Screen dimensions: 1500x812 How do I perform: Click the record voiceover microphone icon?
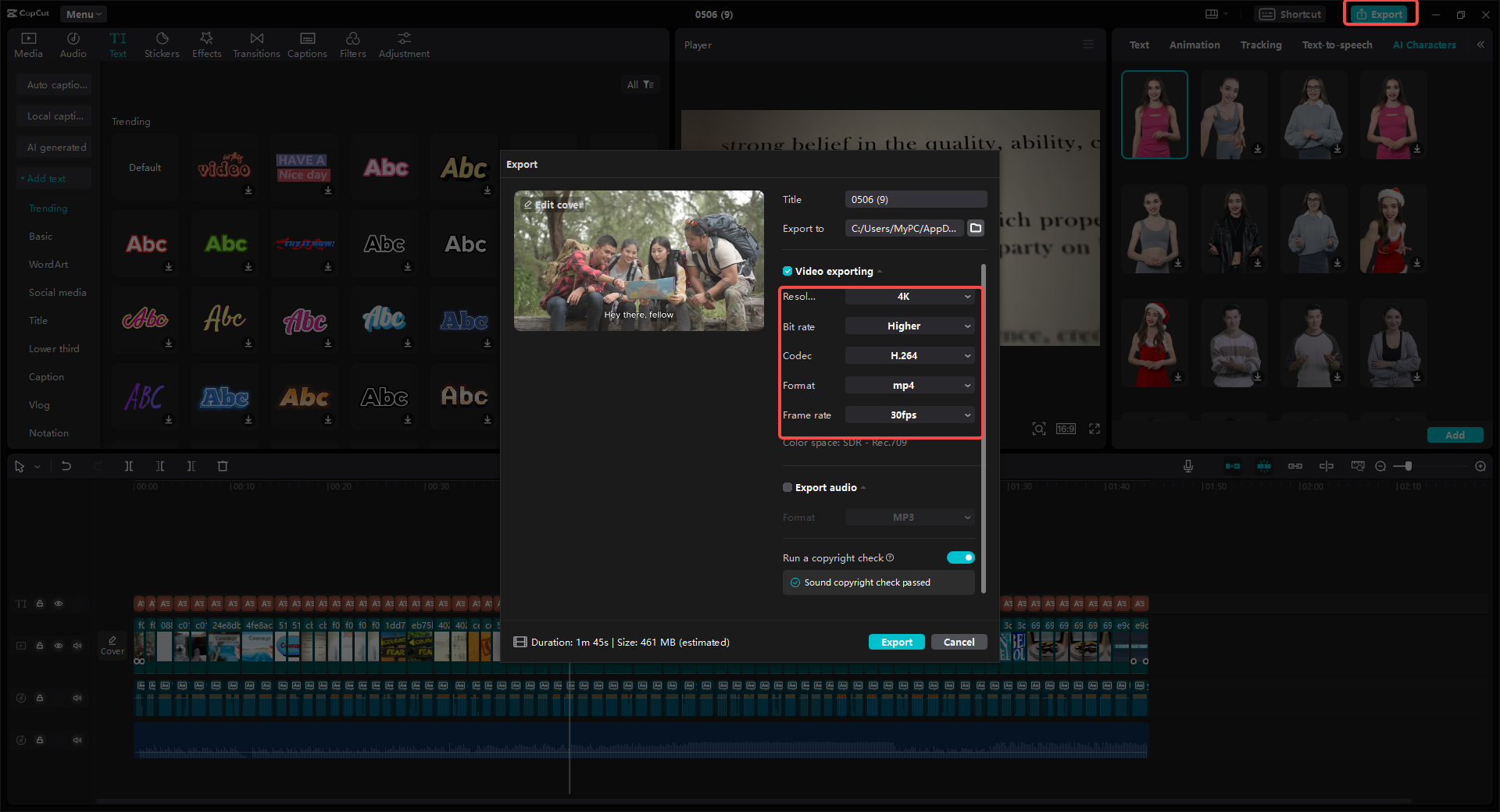(x=1187, y=466)
